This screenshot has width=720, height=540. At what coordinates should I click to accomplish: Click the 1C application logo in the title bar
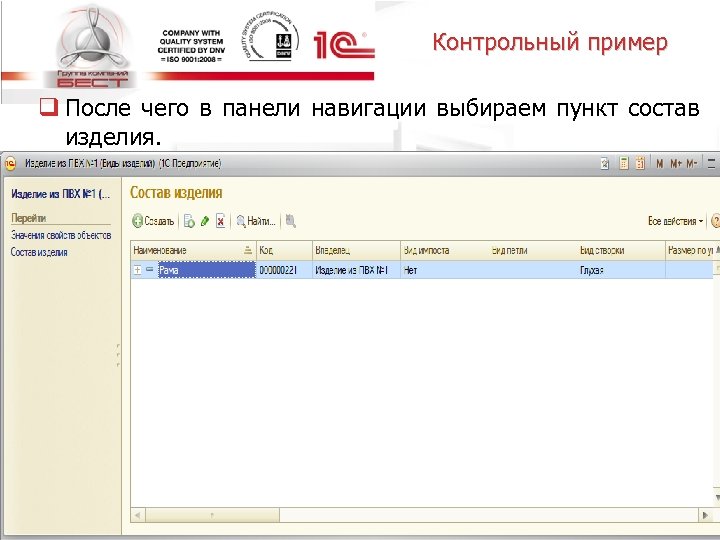click(10, 163)
